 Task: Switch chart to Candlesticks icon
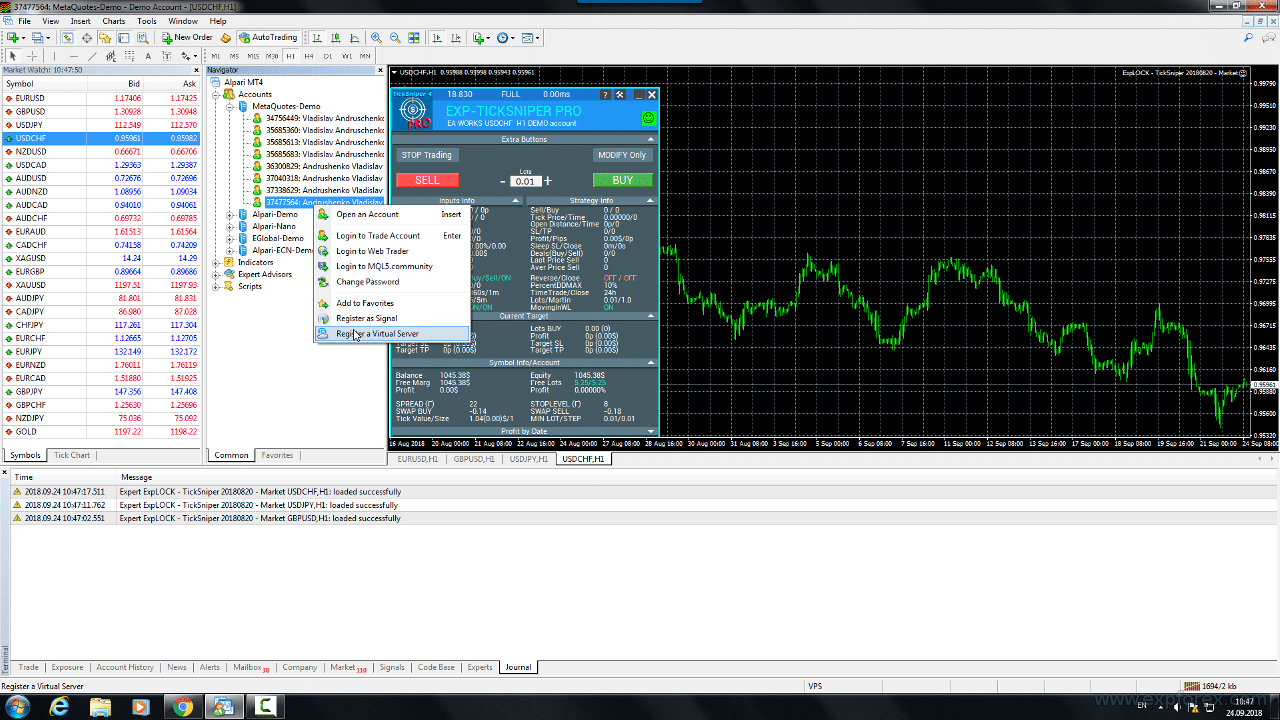(336, 37)
